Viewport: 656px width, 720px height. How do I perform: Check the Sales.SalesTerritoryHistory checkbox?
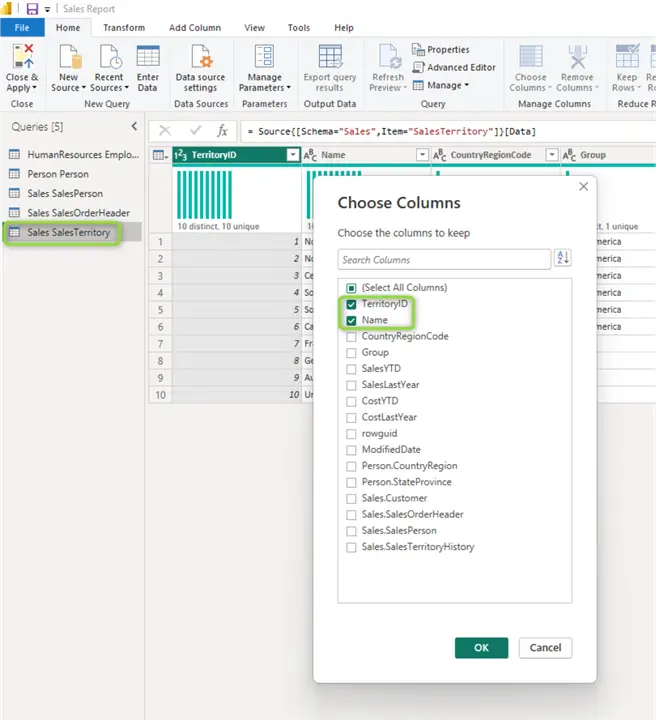351,547
